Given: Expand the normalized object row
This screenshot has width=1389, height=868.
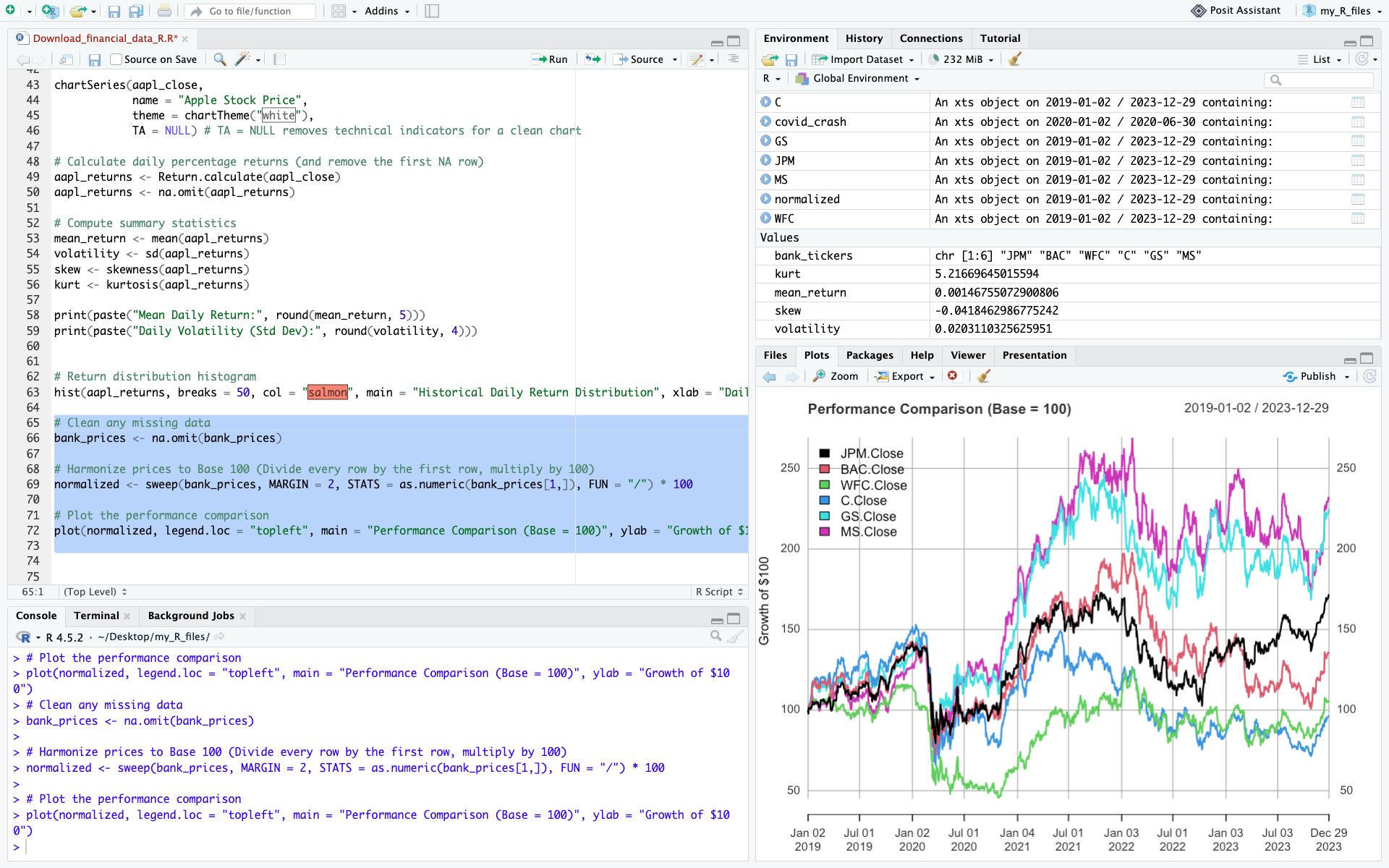Looking at the screenshot, I should pos(766,198).
